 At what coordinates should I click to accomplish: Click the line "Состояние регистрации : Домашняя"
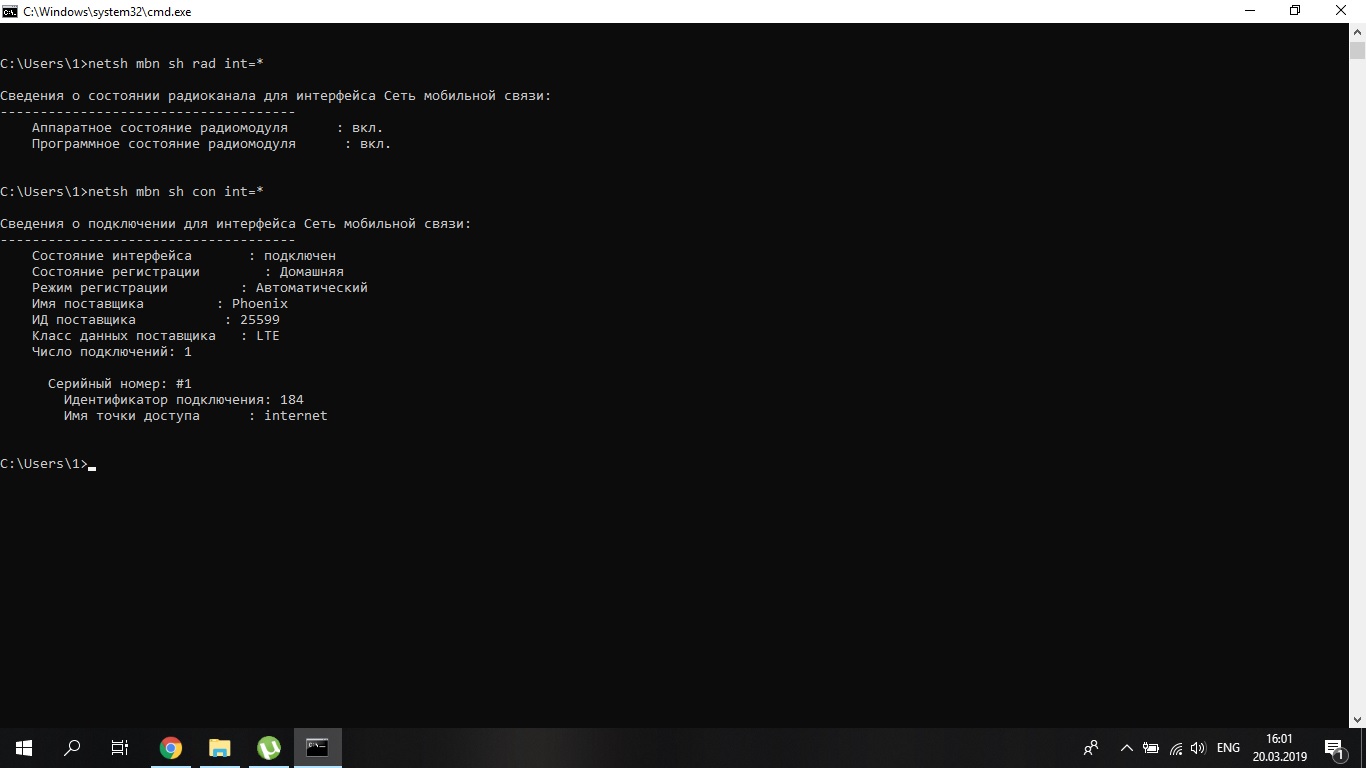click(x=188, y=272)
